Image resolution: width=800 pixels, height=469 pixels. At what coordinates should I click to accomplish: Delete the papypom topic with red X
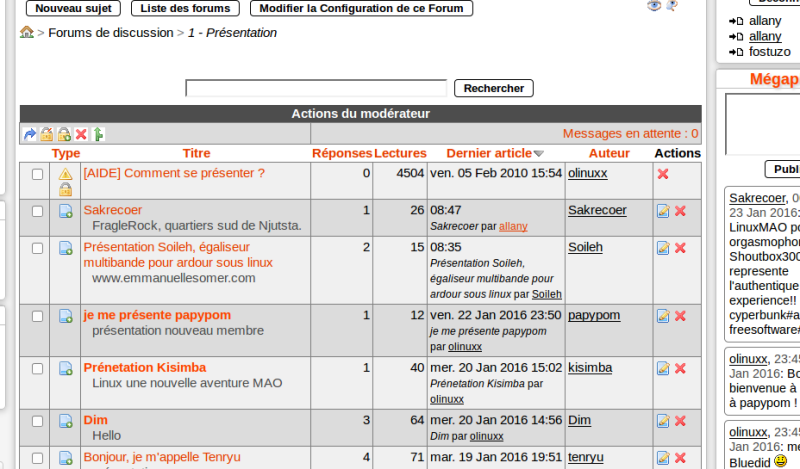tap(680, 316)
